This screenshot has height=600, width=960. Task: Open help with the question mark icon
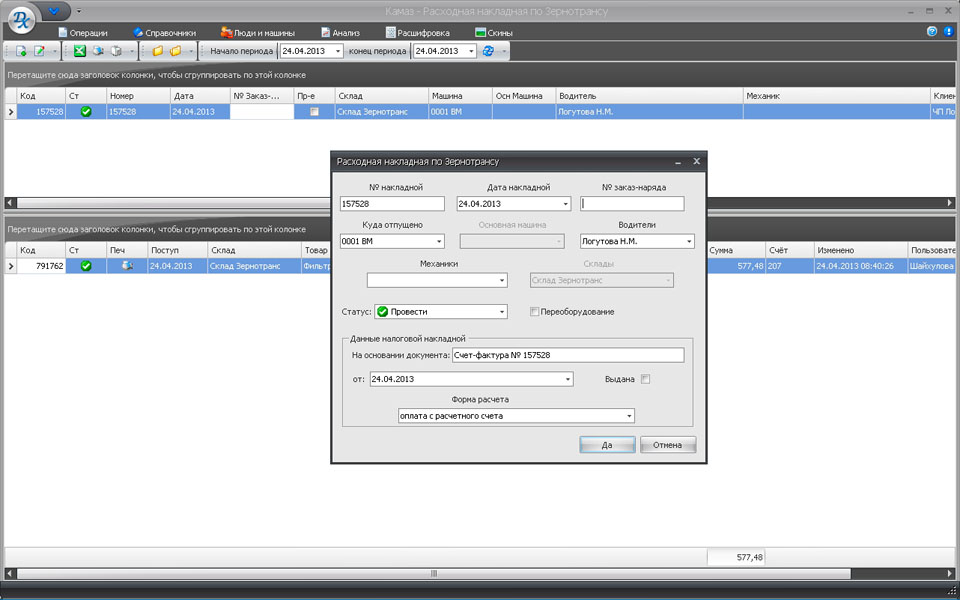932,32
